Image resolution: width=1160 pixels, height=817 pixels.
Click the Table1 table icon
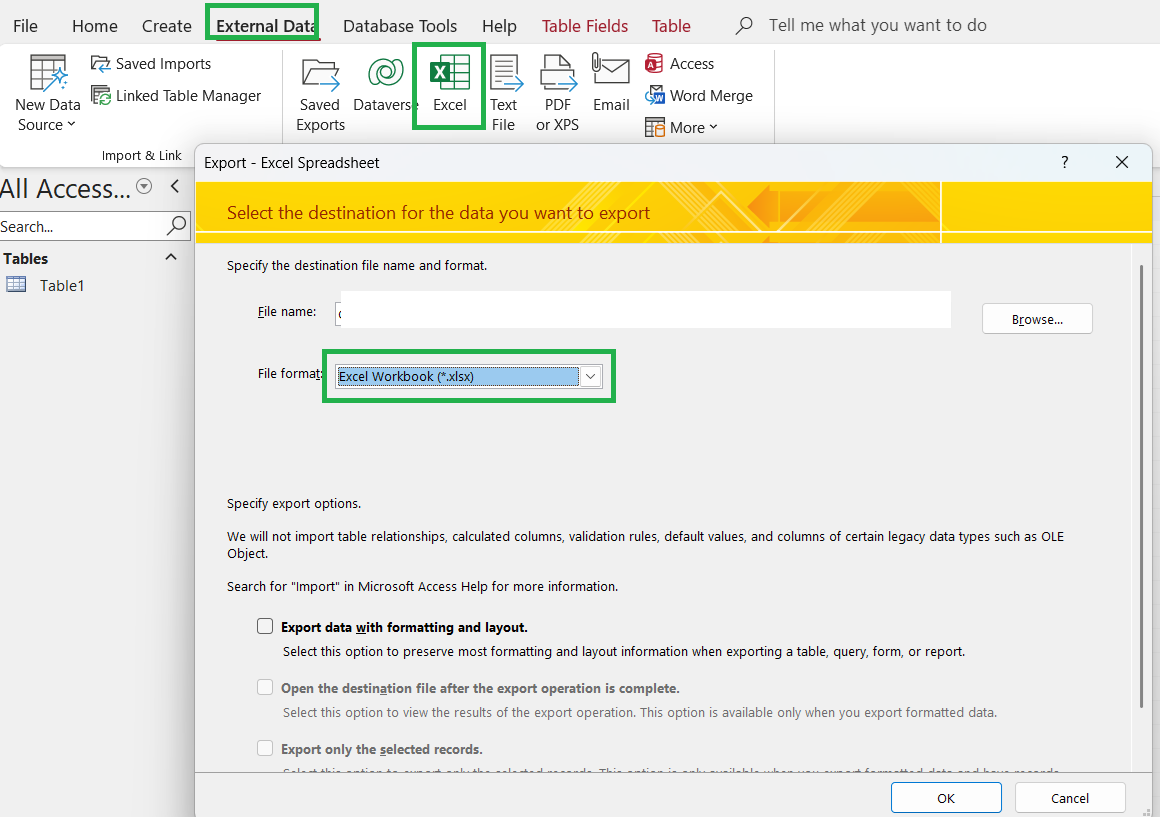click(16, 285)
